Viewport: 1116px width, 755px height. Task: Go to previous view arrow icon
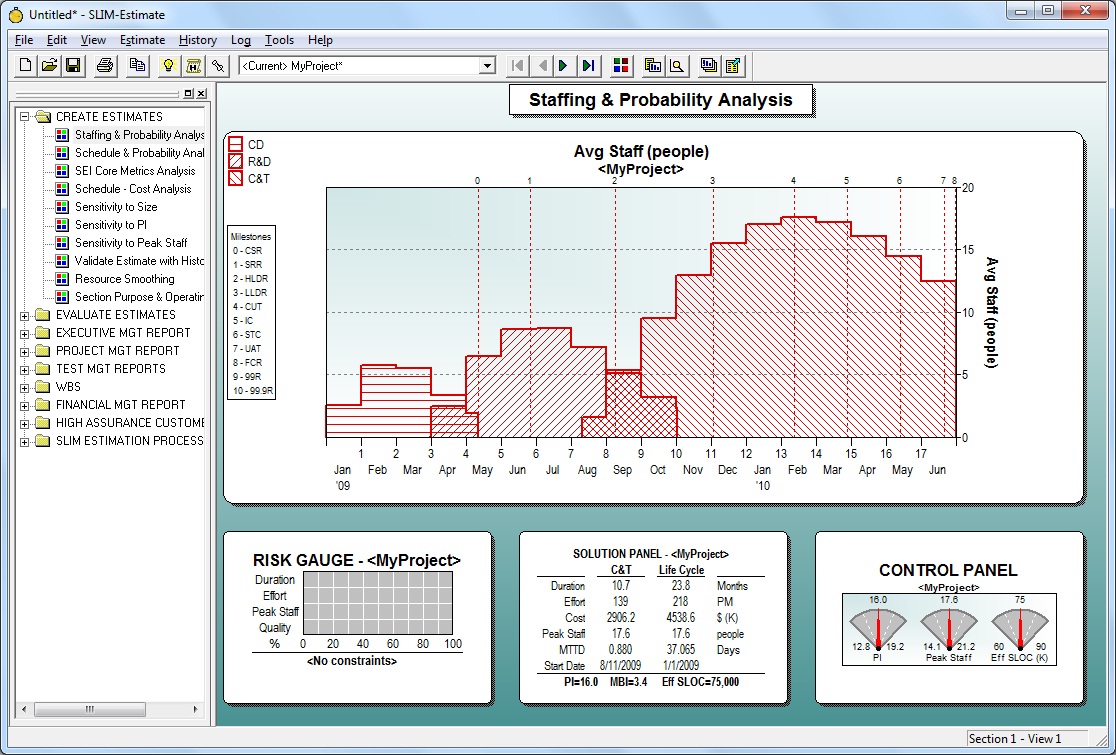542,65
